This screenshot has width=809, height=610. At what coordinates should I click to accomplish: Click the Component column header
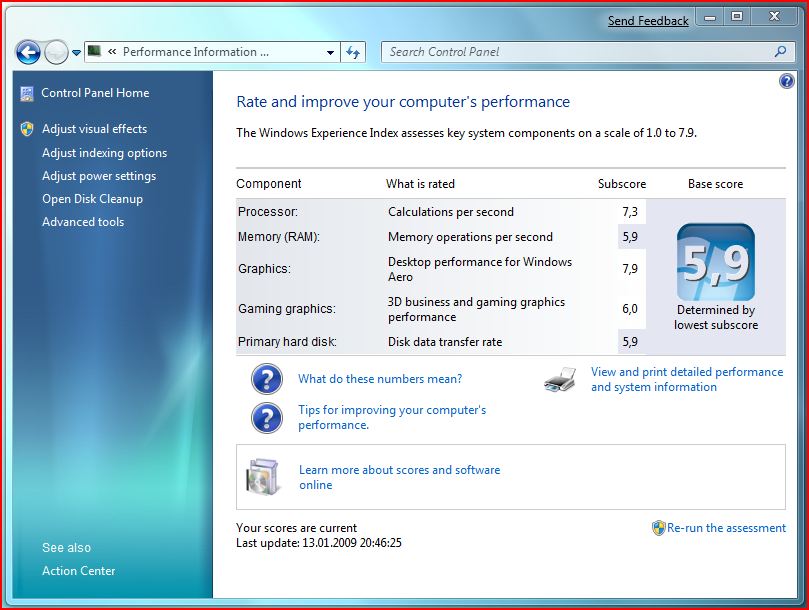point(269,184)
